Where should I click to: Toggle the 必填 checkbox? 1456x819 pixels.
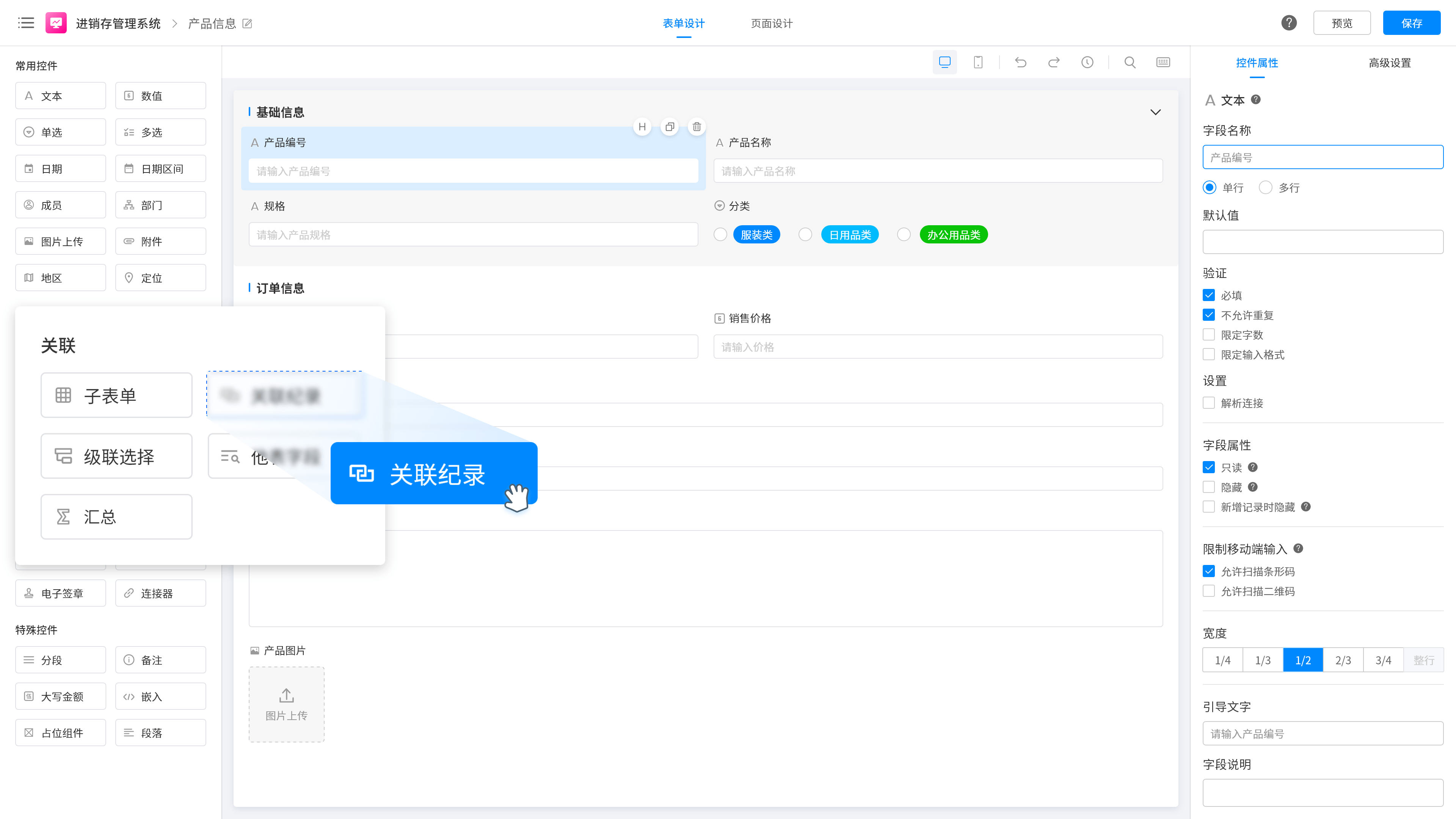[1209, 295]
